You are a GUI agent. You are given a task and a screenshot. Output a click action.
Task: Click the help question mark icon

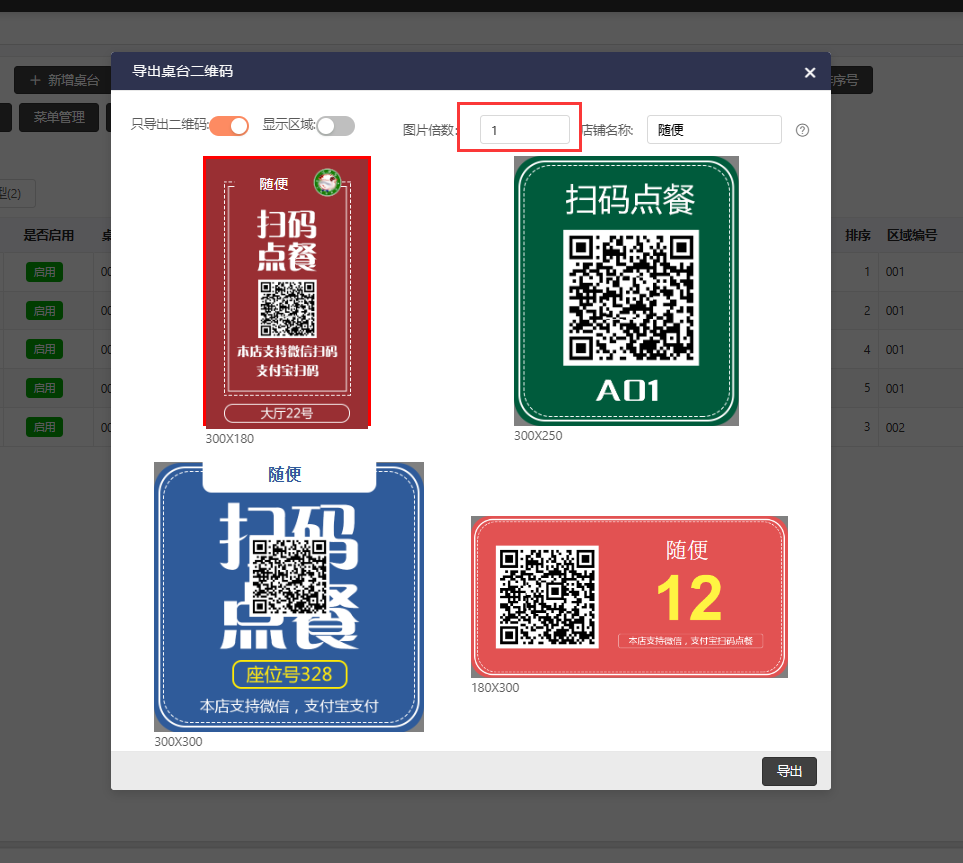pos(802,130)
